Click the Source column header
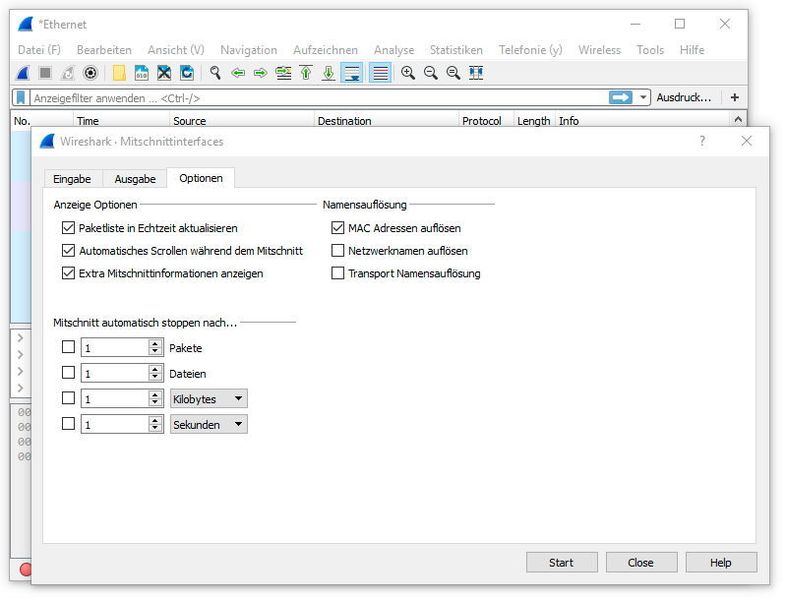785x600 pixels. point(241,121)
